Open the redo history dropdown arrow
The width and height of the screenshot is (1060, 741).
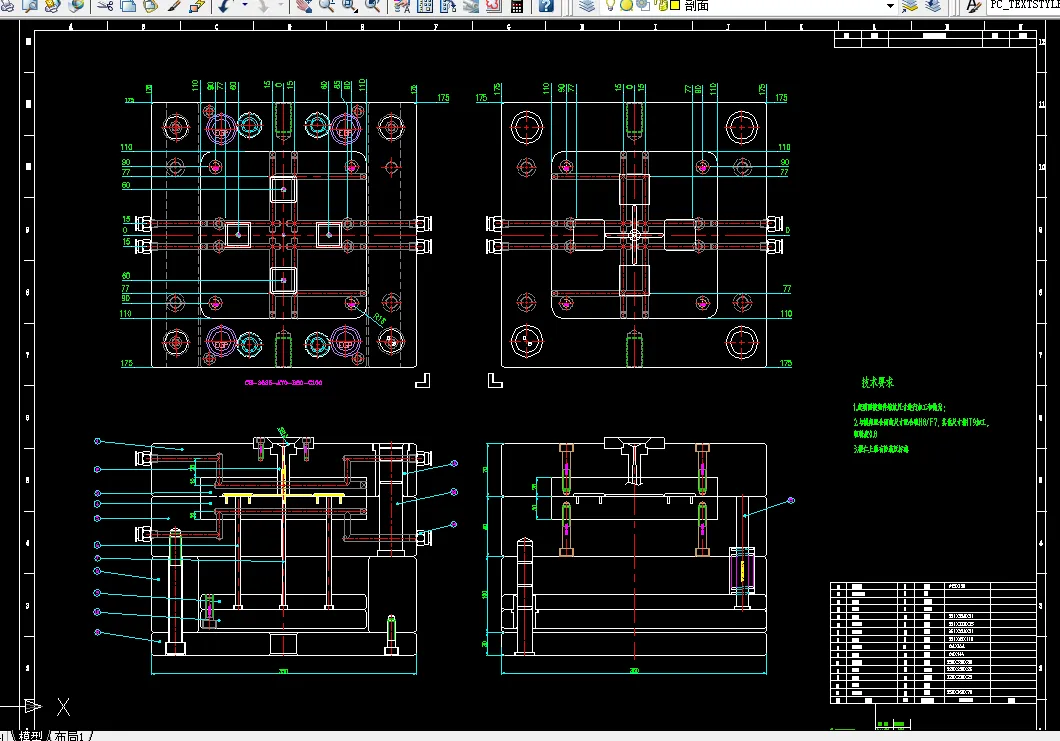[x=280, y=4]
